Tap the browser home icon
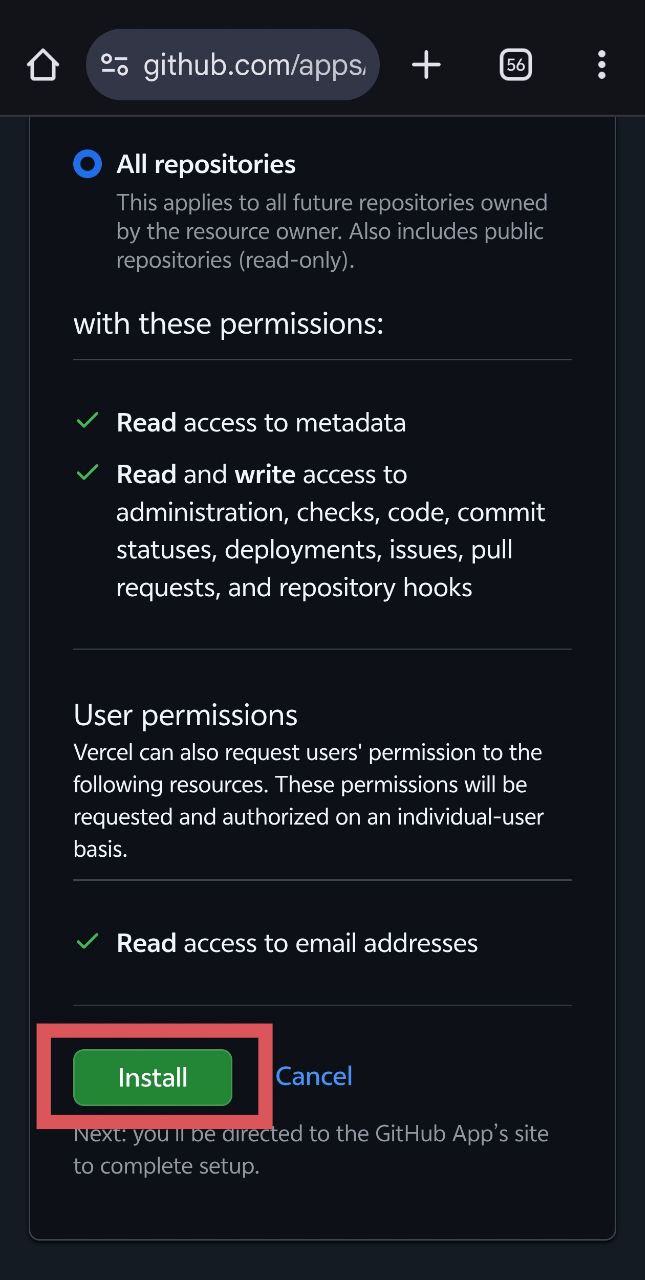The width and height of the screenshot is (645, 1280). click(x=43, y=66)
